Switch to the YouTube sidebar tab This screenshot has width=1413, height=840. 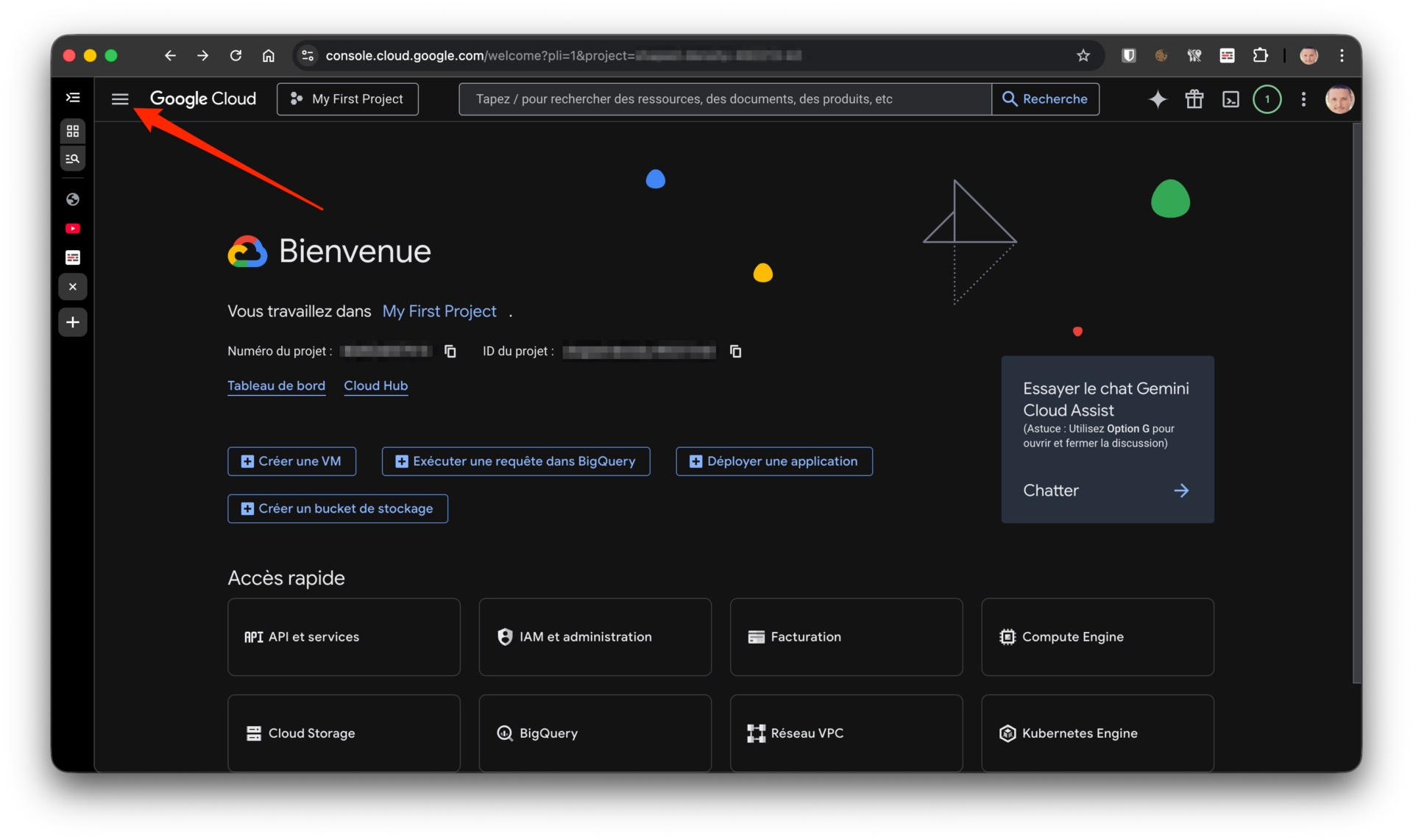coord(73,229)
